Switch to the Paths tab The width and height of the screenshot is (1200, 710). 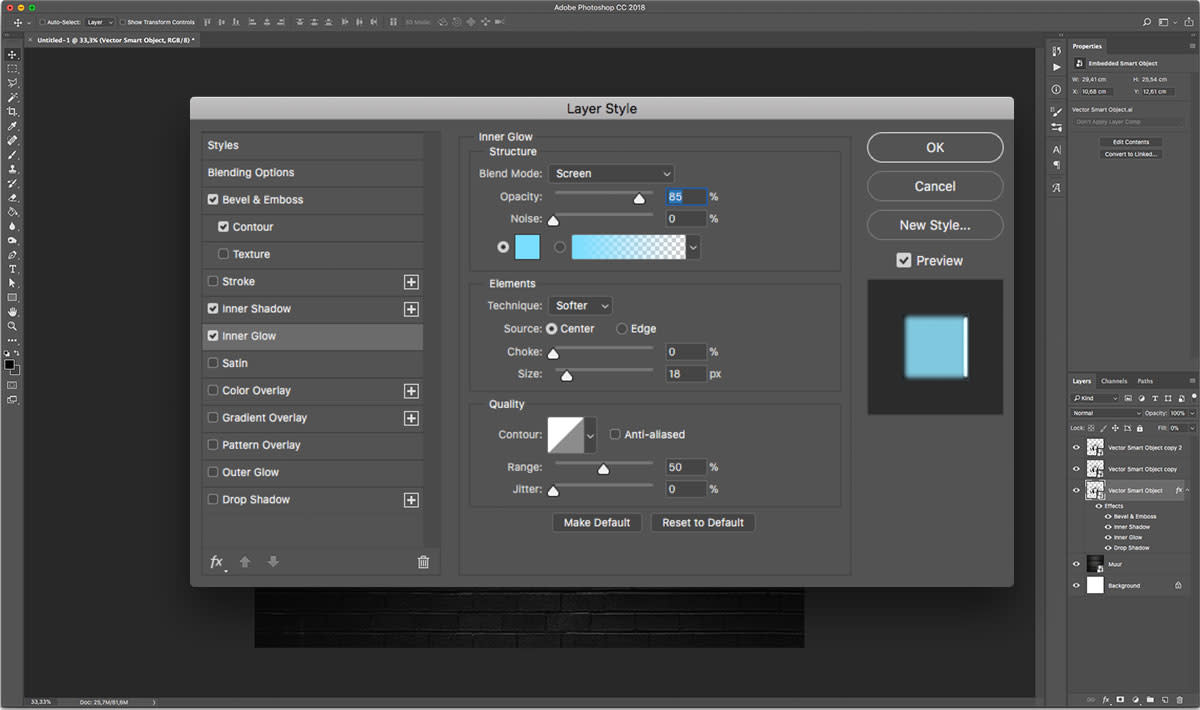click(x=1145, y=381)
